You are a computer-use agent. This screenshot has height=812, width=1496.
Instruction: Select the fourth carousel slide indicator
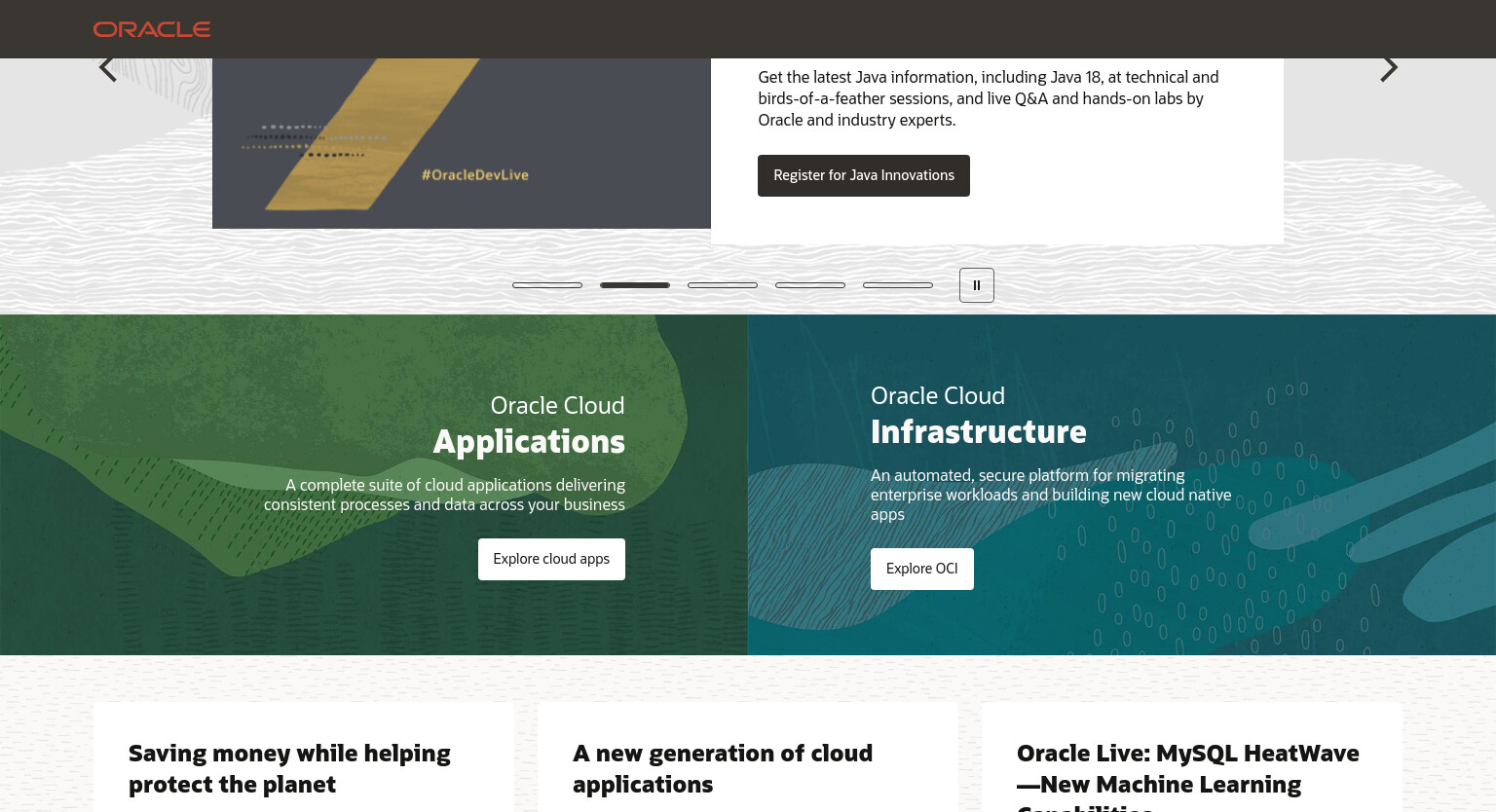point(810,285)
